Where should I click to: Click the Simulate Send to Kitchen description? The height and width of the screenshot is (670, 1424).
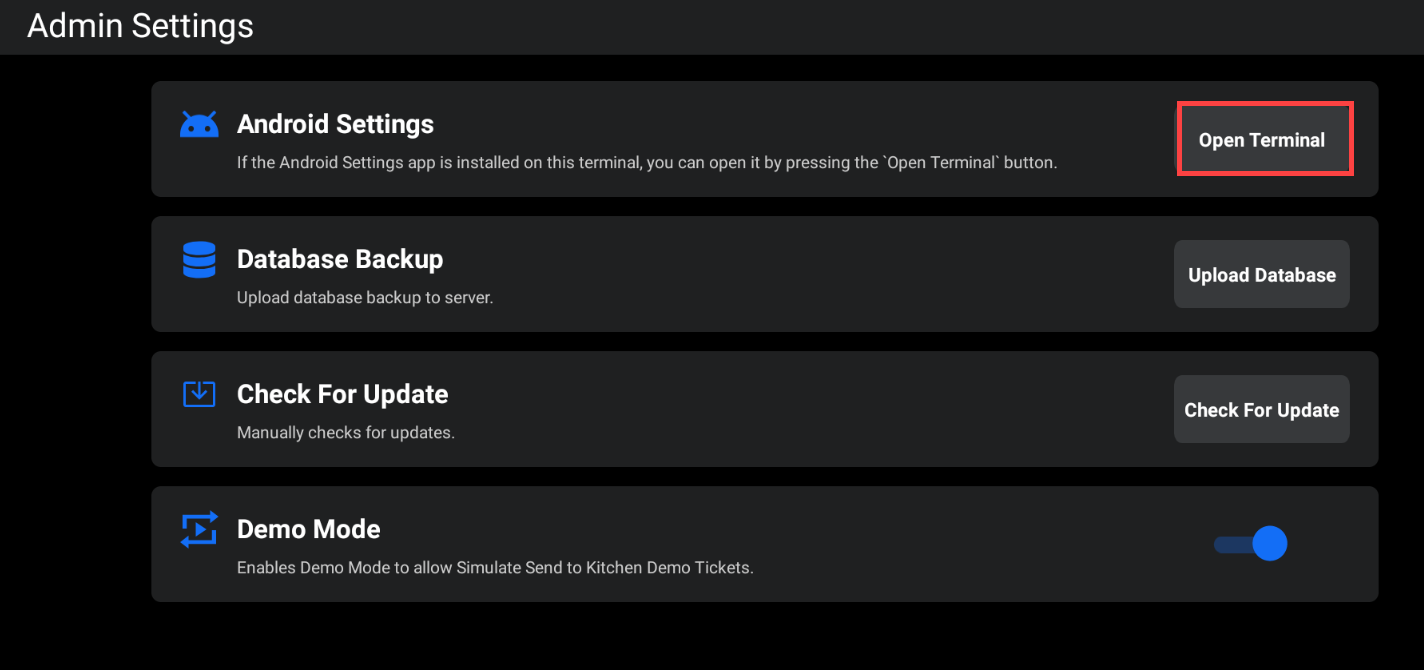494,568
